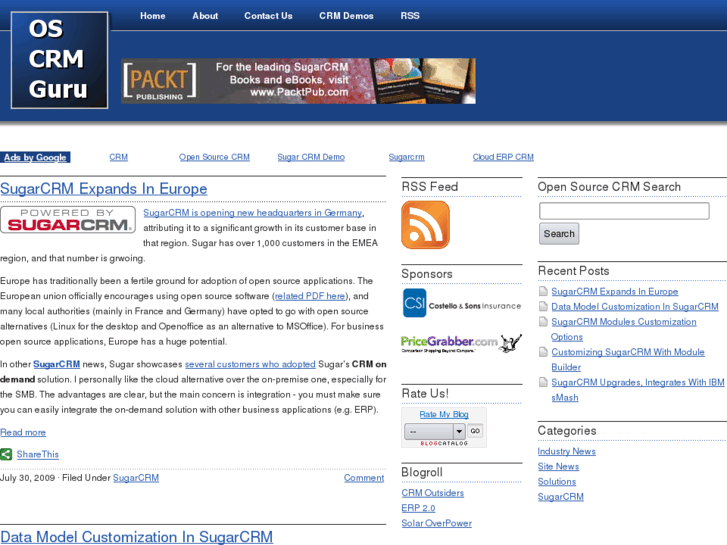The height and width of the screenshot is (545, 727).
Task: Click the orange RSS feed icon
Action: pos(425,225)
